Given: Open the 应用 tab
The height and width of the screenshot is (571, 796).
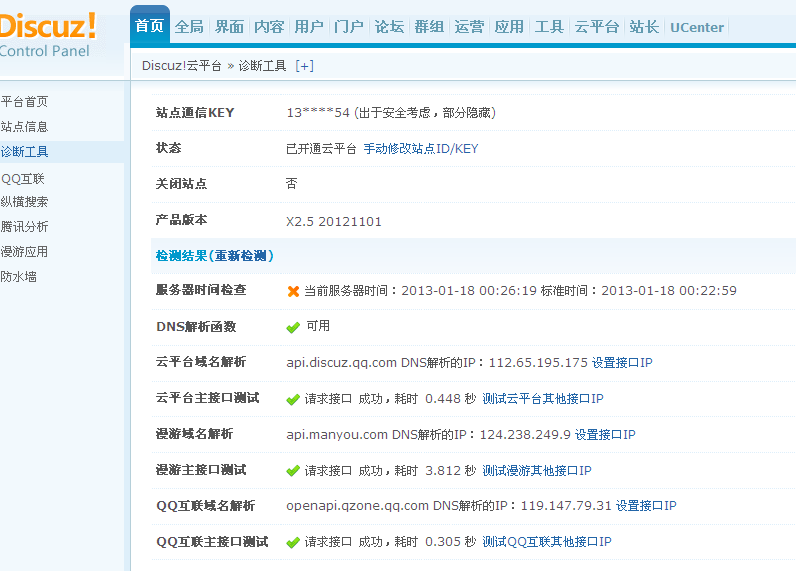Looking at the screenshot, I should (x=509, y=27).
